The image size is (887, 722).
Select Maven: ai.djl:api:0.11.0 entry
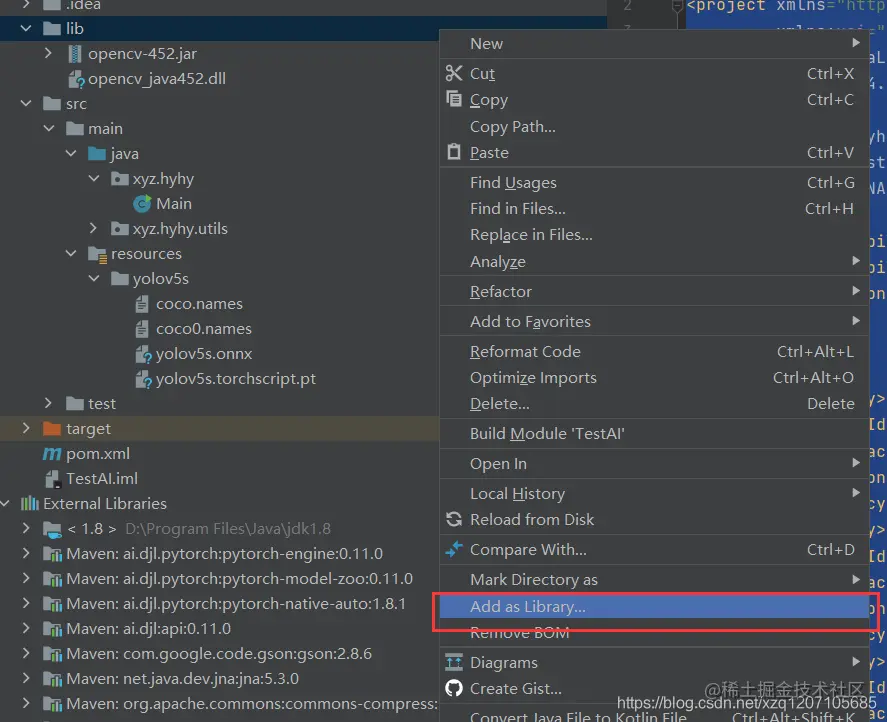[x=148, y=629]
